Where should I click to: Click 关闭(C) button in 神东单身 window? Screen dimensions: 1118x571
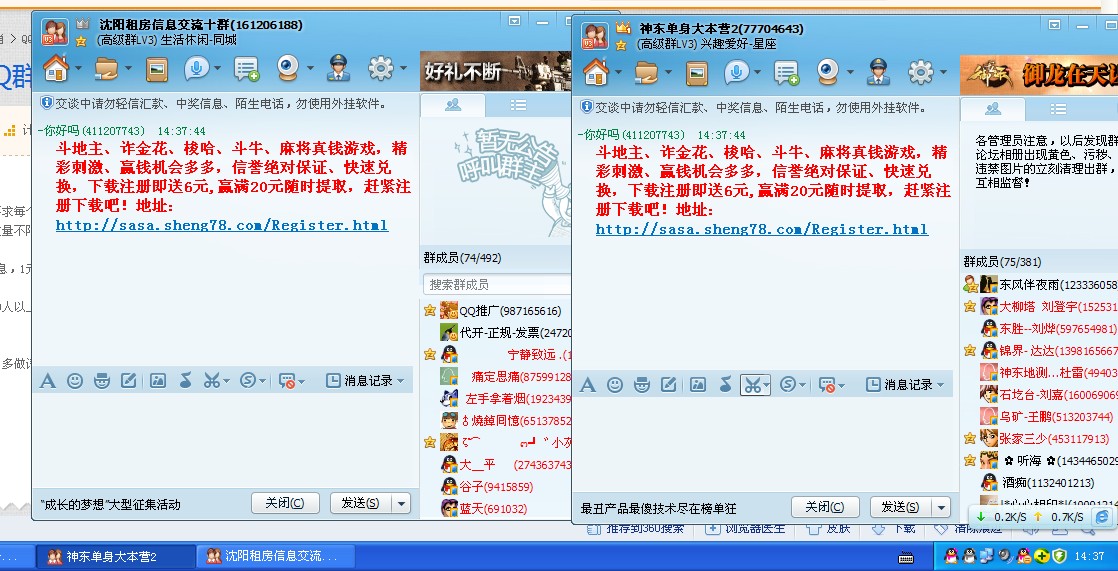point(825,508)
